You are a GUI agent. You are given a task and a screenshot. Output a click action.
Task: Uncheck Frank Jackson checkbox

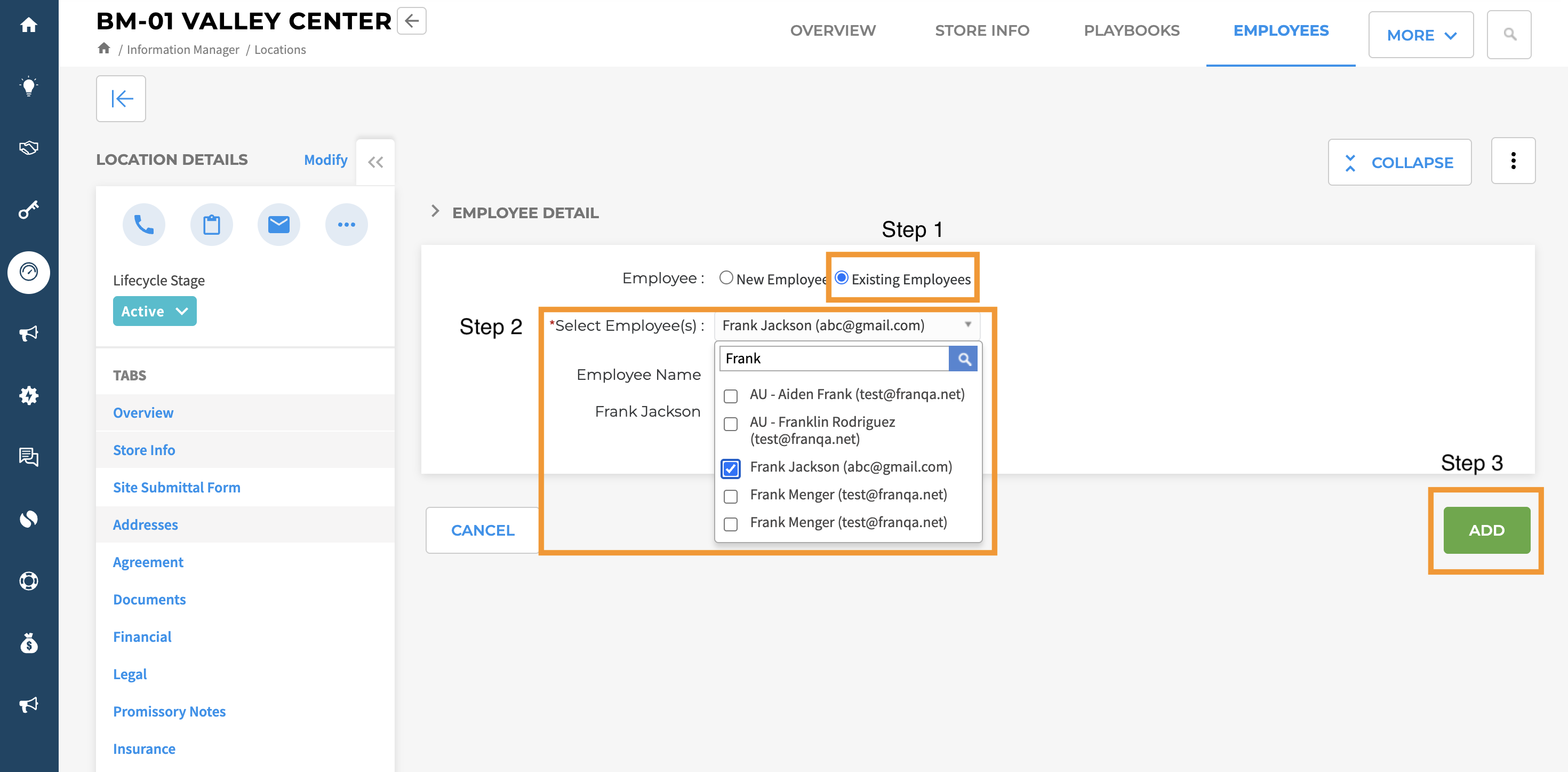click(731, 468)
